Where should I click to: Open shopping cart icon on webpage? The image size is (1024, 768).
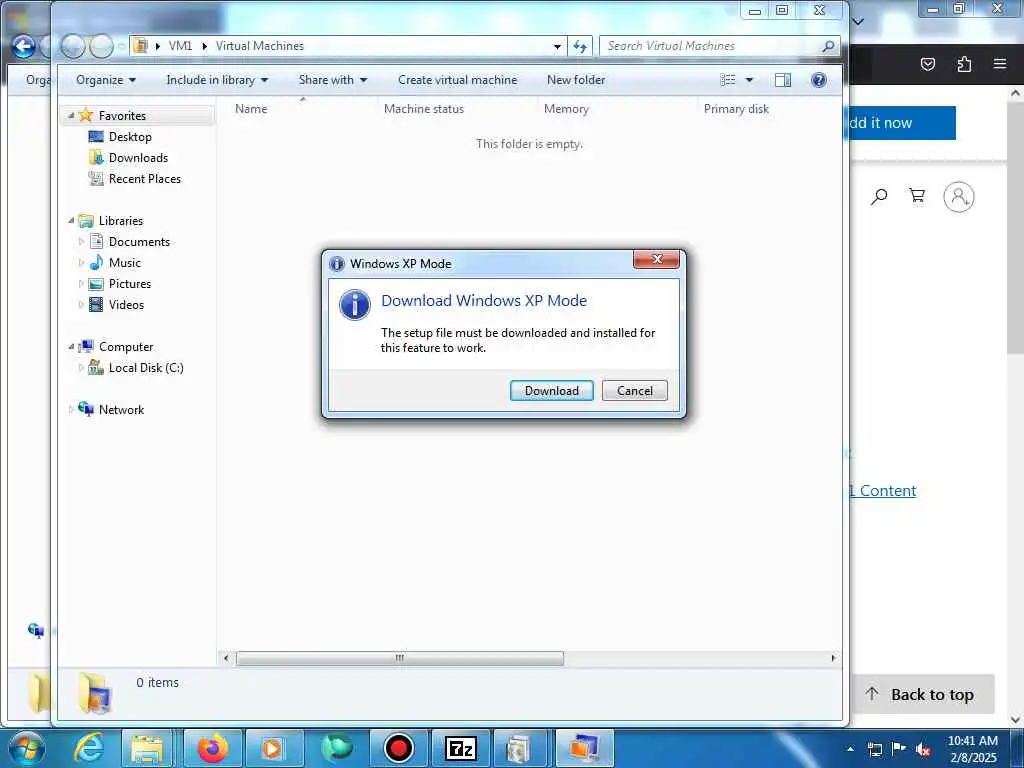(917, 195)
